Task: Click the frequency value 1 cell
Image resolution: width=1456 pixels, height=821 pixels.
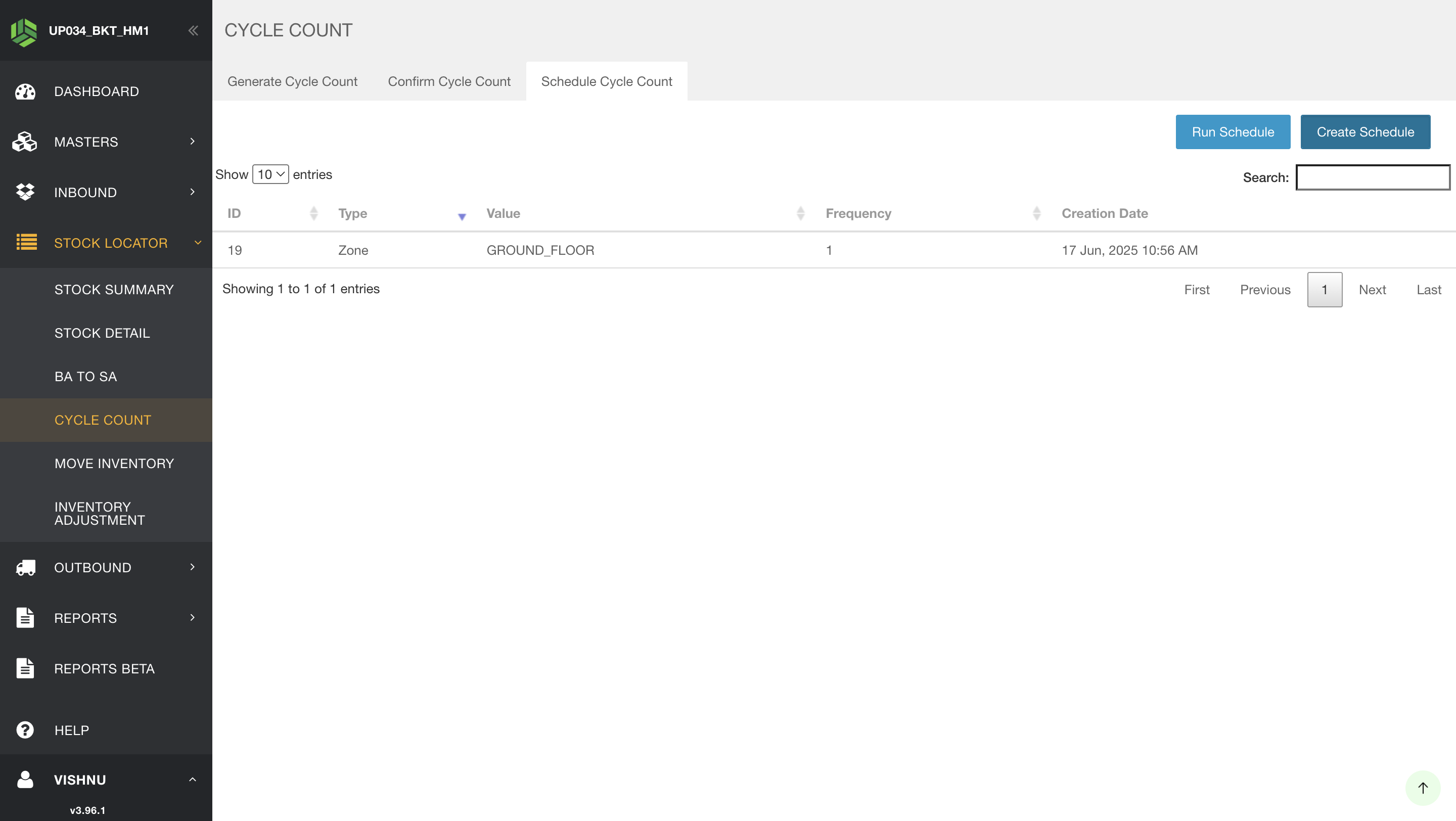Action: (x=829, y=250)
